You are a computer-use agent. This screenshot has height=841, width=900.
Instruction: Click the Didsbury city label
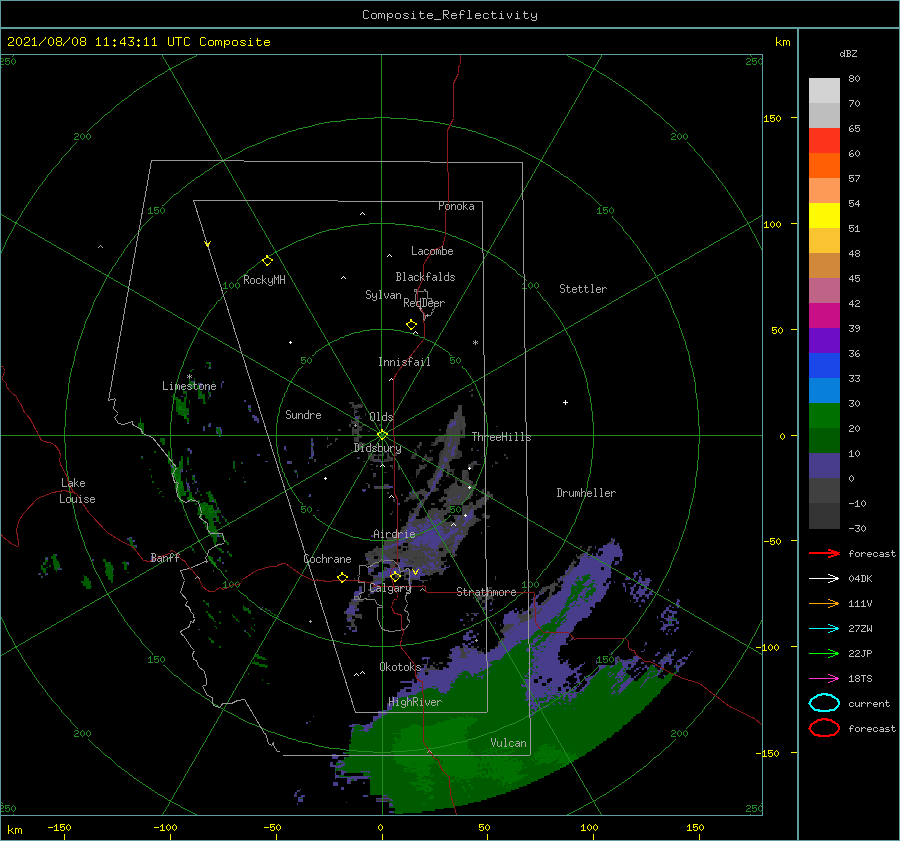(x=377, y=448)
